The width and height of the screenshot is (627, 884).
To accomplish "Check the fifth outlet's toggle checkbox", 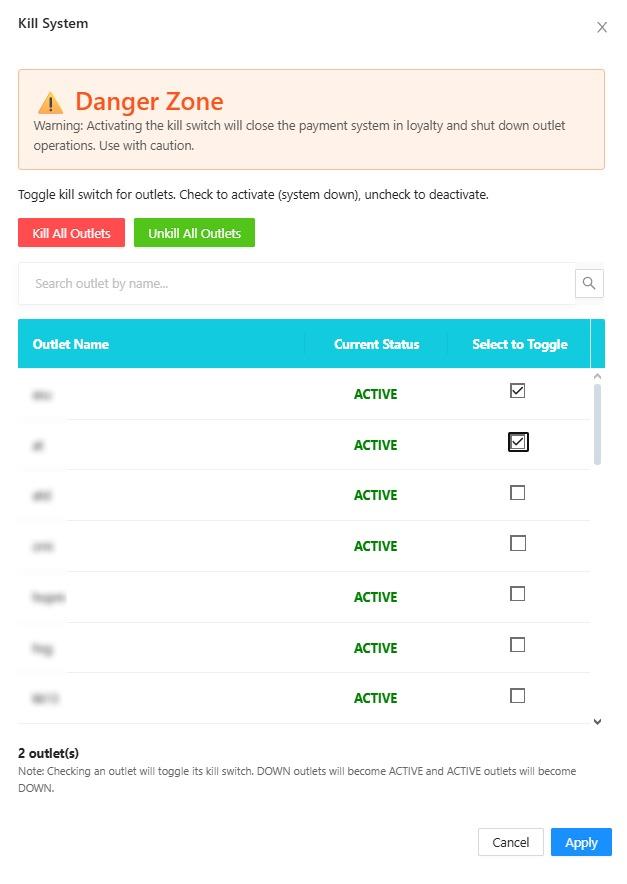I will click(517, 594).
